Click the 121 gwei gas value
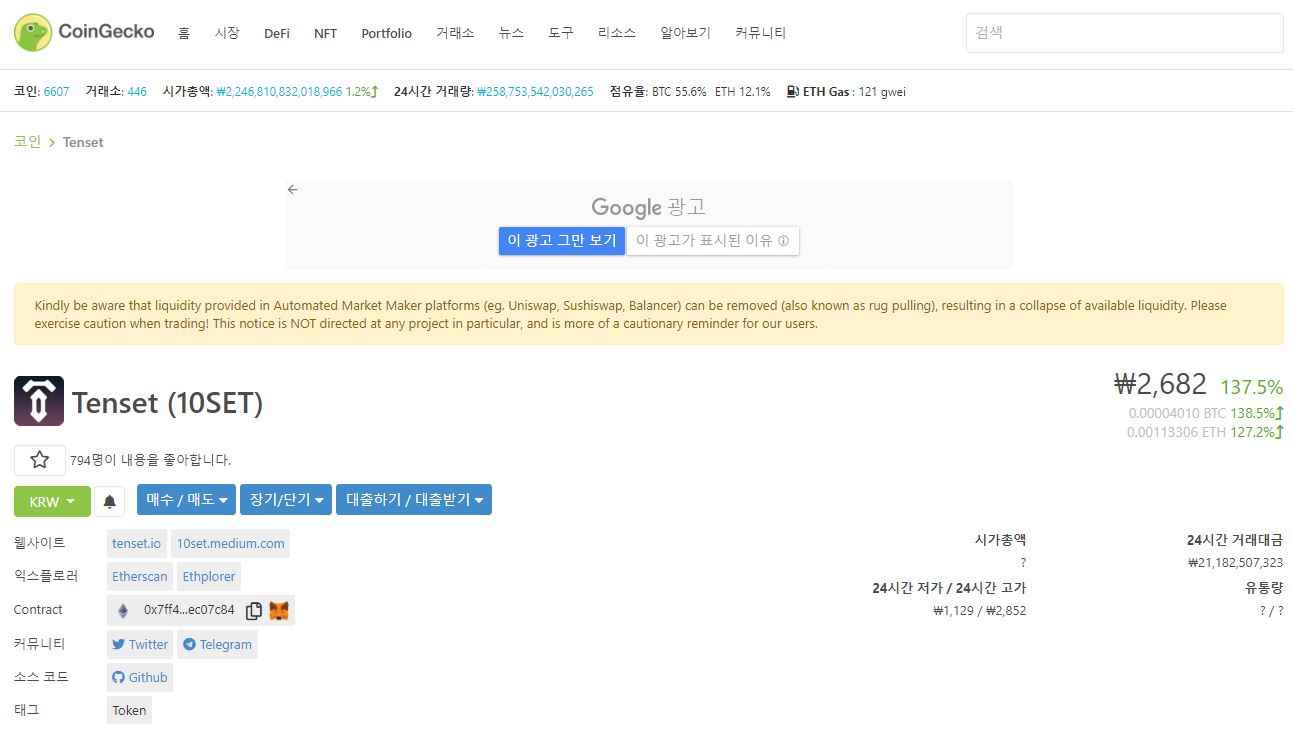Image resolution: width=1293 pixels, height=730 pixels. pos(882,91)
